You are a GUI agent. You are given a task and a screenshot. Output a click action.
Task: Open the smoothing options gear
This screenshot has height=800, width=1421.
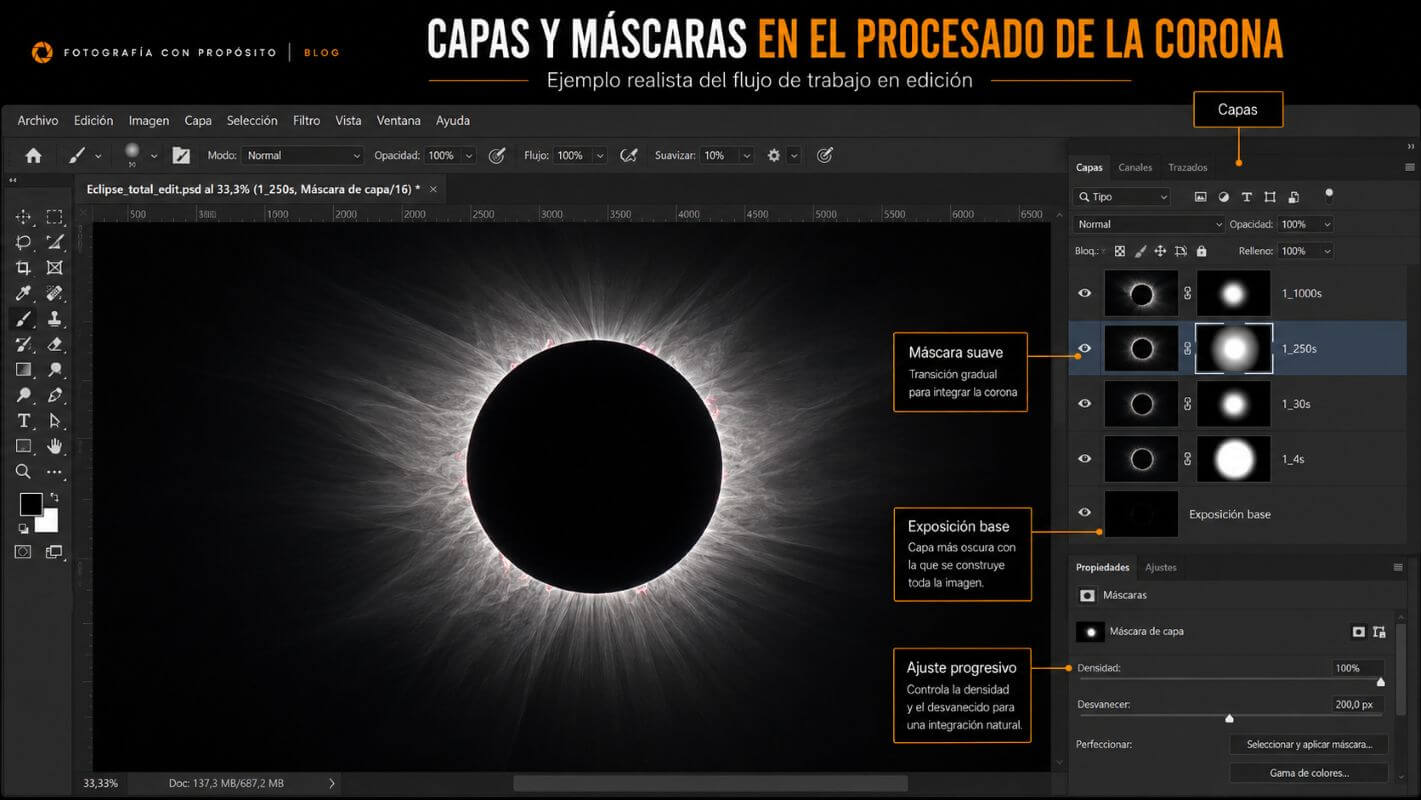point(774,155)
